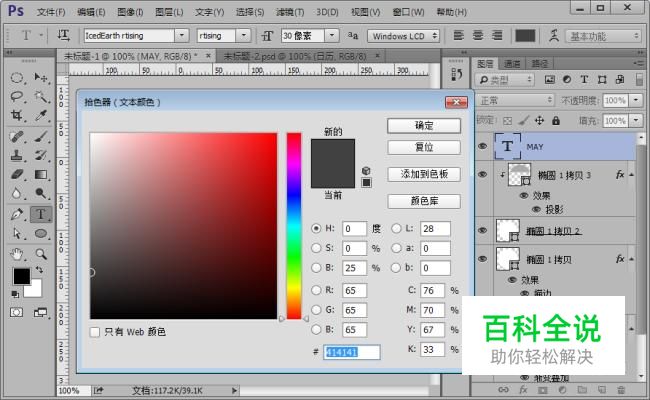
Task: Select the Magic Wand tool
Action: click(41, 96)
